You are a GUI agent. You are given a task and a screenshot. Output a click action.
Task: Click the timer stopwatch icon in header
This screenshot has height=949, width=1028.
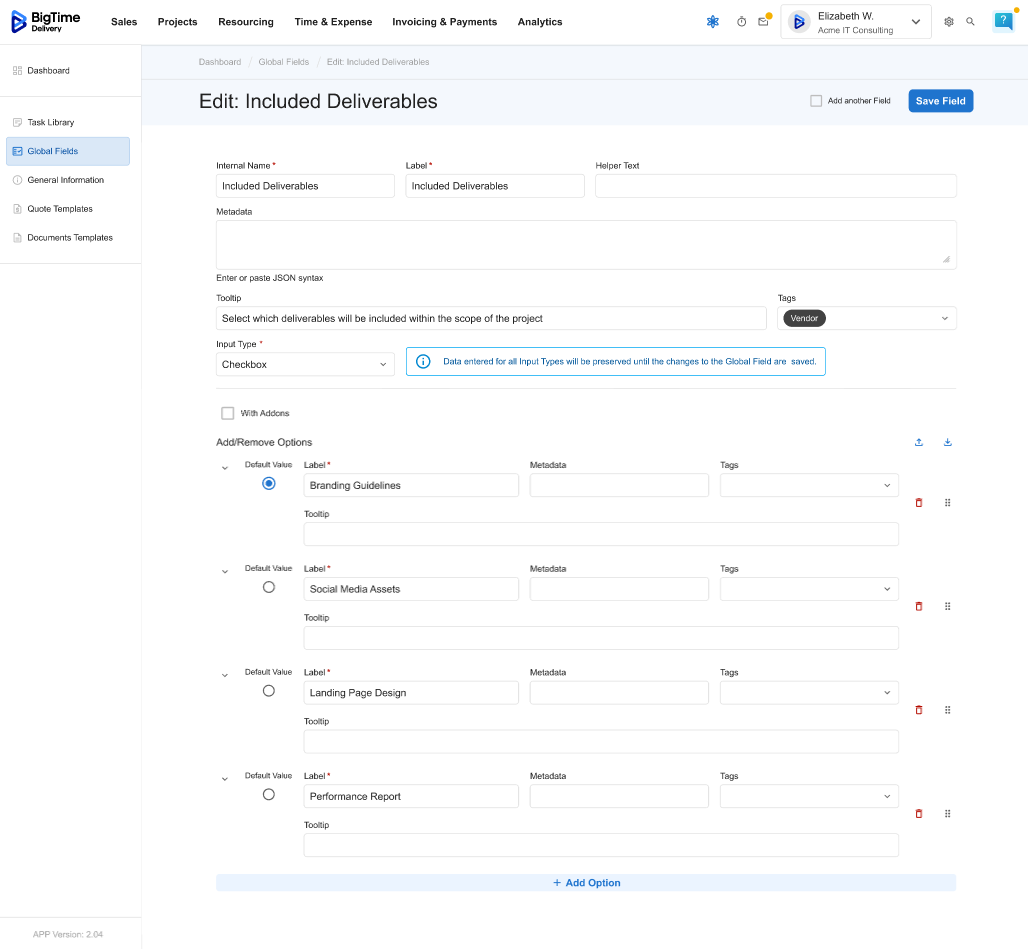[741, 22]
